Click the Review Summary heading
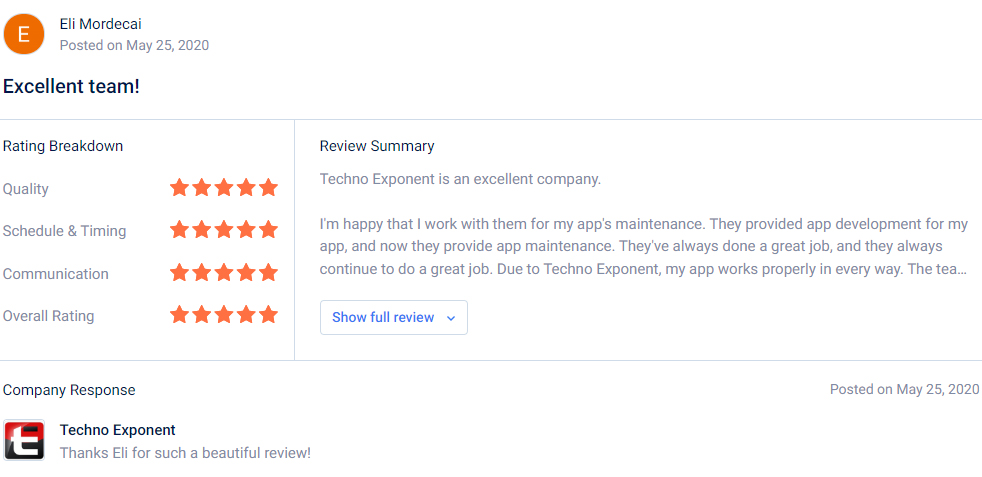Image resolution: width=982 pixels, height=477 pixels. click(x=377, y=146)
